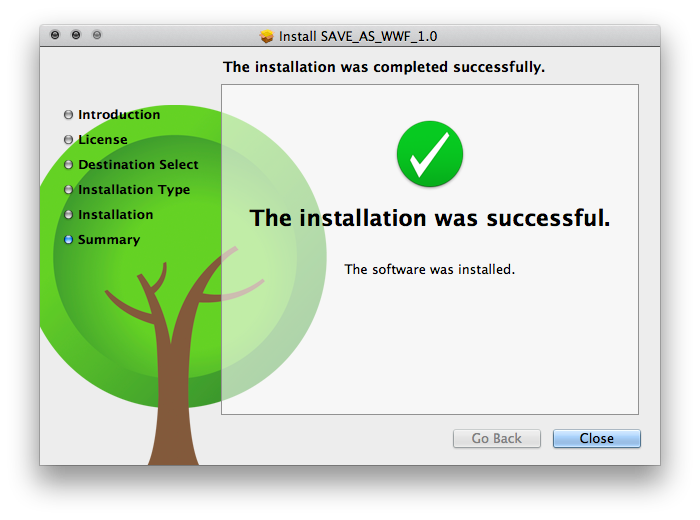700x520 pixels.
Task: Click the Introduction step bullet
Action: [68, 115]
